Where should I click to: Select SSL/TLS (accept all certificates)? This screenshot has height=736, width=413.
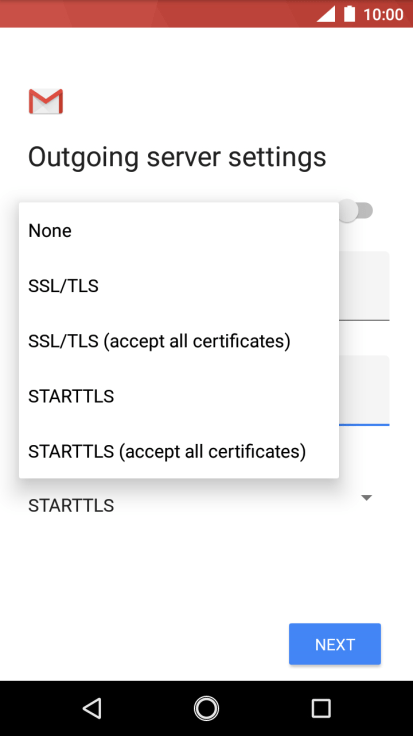point(179,341)
